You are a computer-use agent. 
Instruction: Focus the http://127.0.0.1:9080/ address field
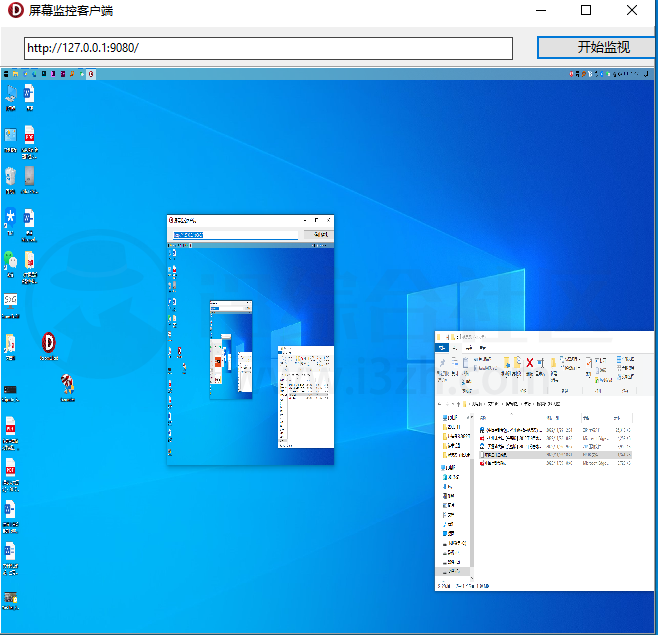(x=268, y=48)
